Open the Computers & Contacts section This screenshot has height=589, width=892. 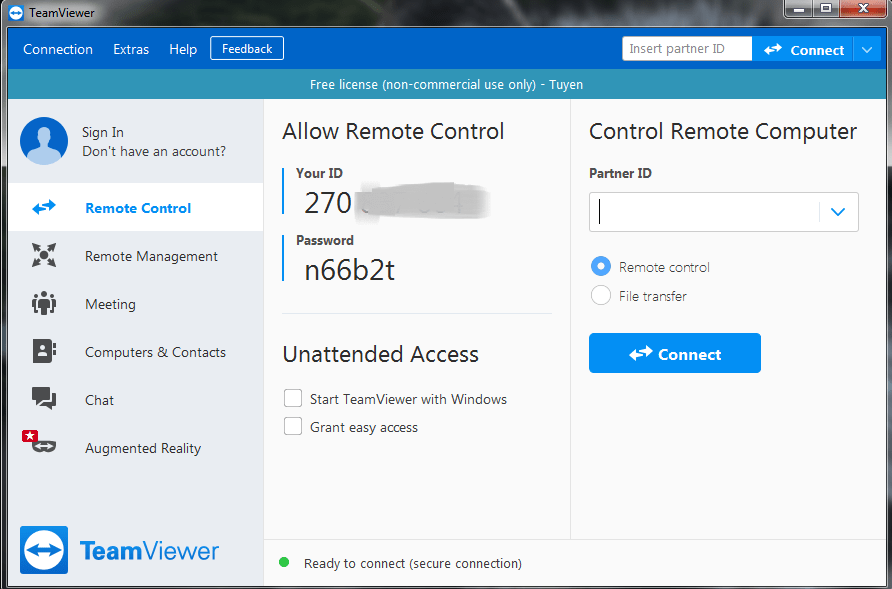click(135, 352)
